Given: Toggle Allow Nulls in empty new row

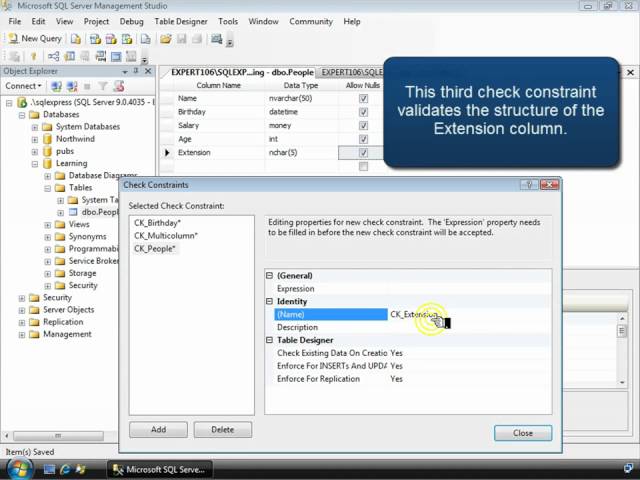Looking at the screenshot, I should tap(363, 166).
